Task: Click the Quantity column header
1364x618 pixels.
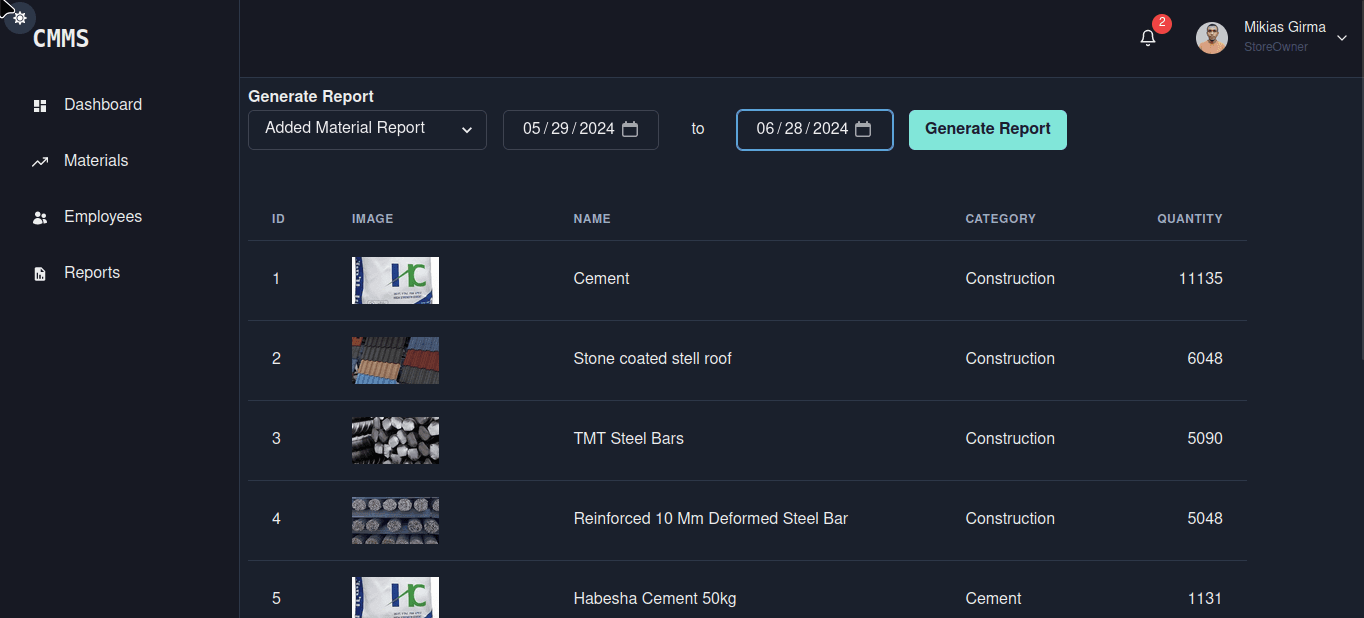Action: [1189, 218]
